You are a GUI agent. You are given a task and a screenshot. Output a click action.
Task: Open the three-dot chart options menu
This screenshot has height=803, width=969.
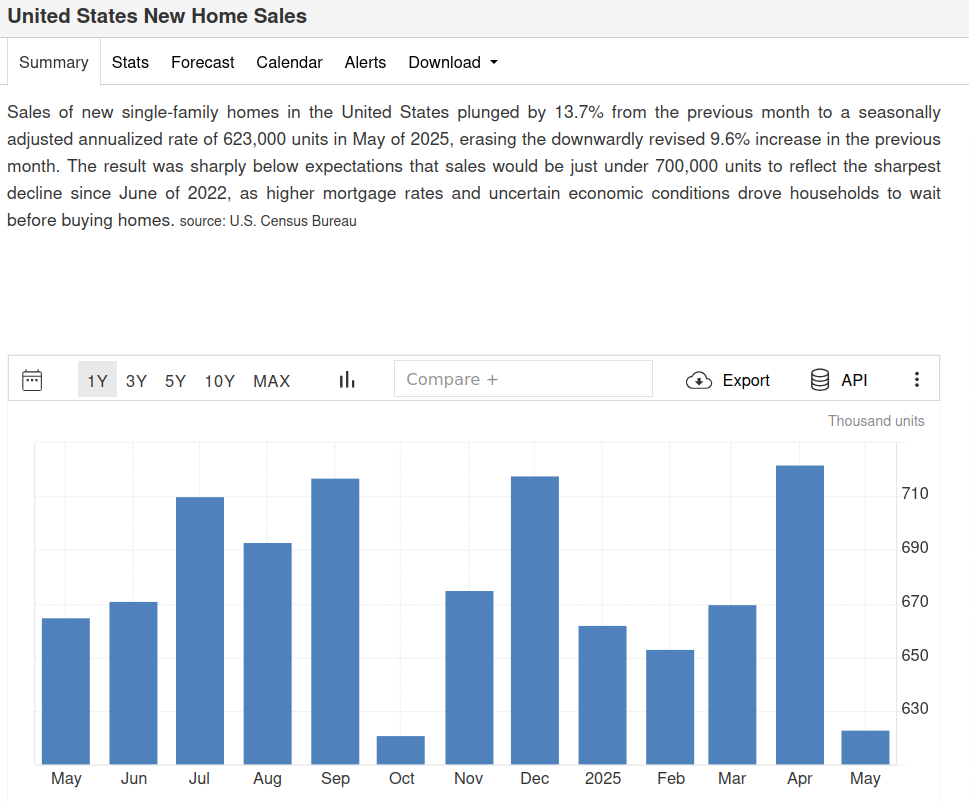916,380
